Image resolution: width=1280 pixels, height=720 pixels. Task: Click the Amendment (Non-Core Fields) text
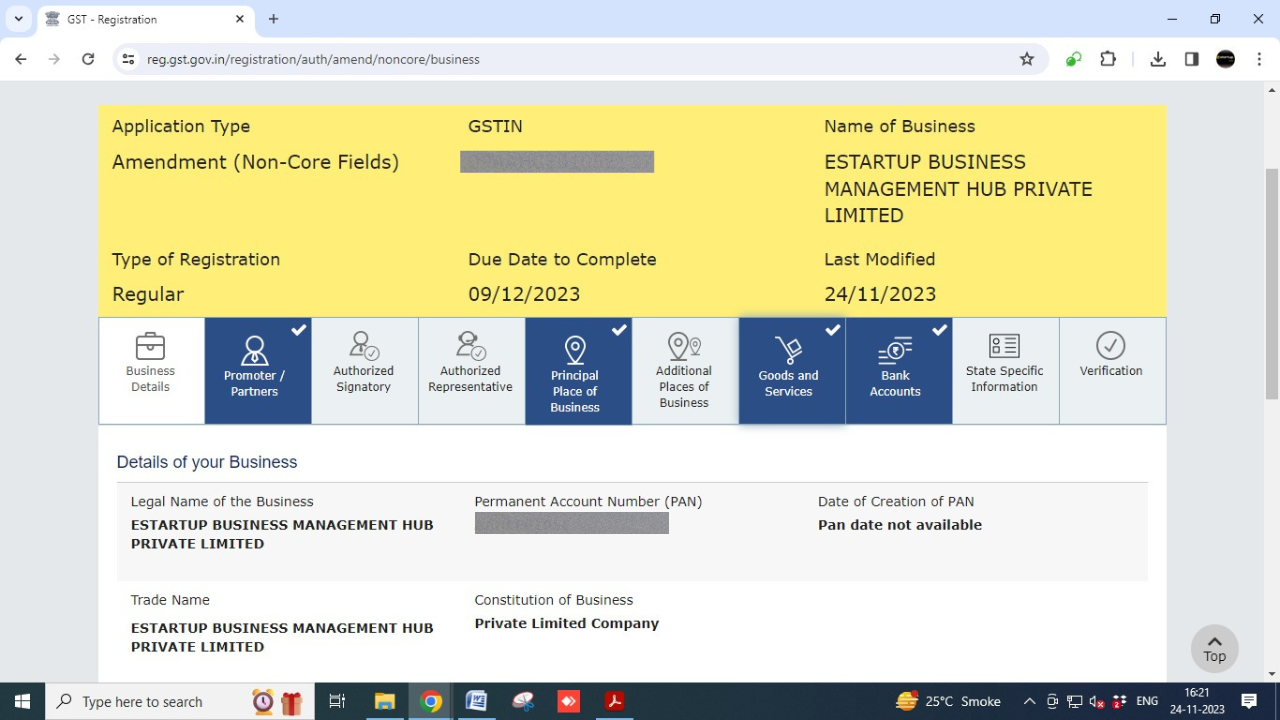256,162
